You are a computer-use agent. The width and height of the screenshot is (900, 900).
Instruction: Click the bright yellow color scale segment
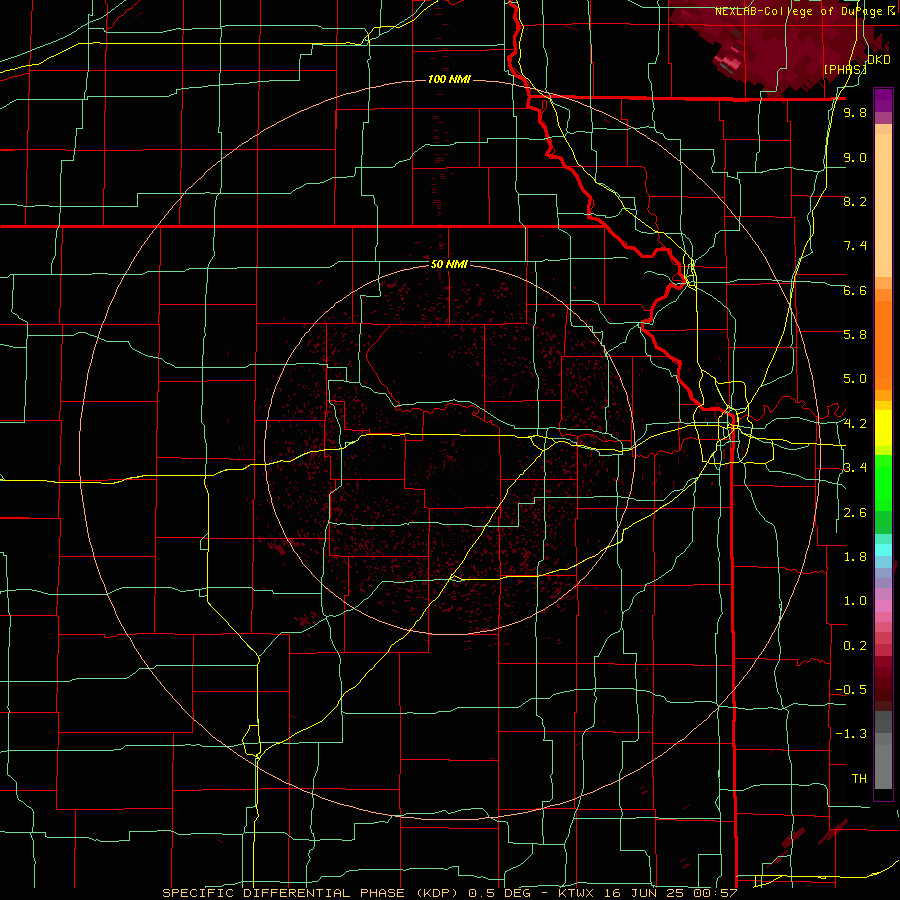click(883, 428)
